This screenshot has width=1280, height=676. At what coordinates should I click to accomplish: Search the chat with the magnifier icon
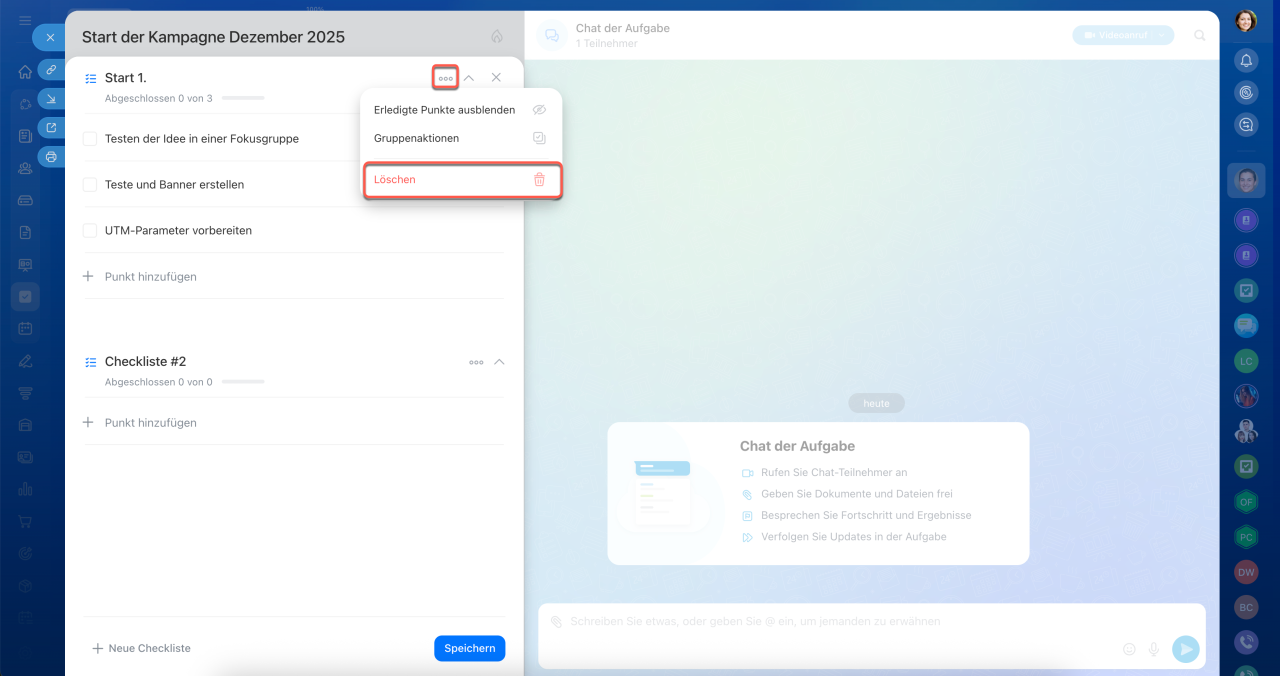click(x=1200, y=36)
